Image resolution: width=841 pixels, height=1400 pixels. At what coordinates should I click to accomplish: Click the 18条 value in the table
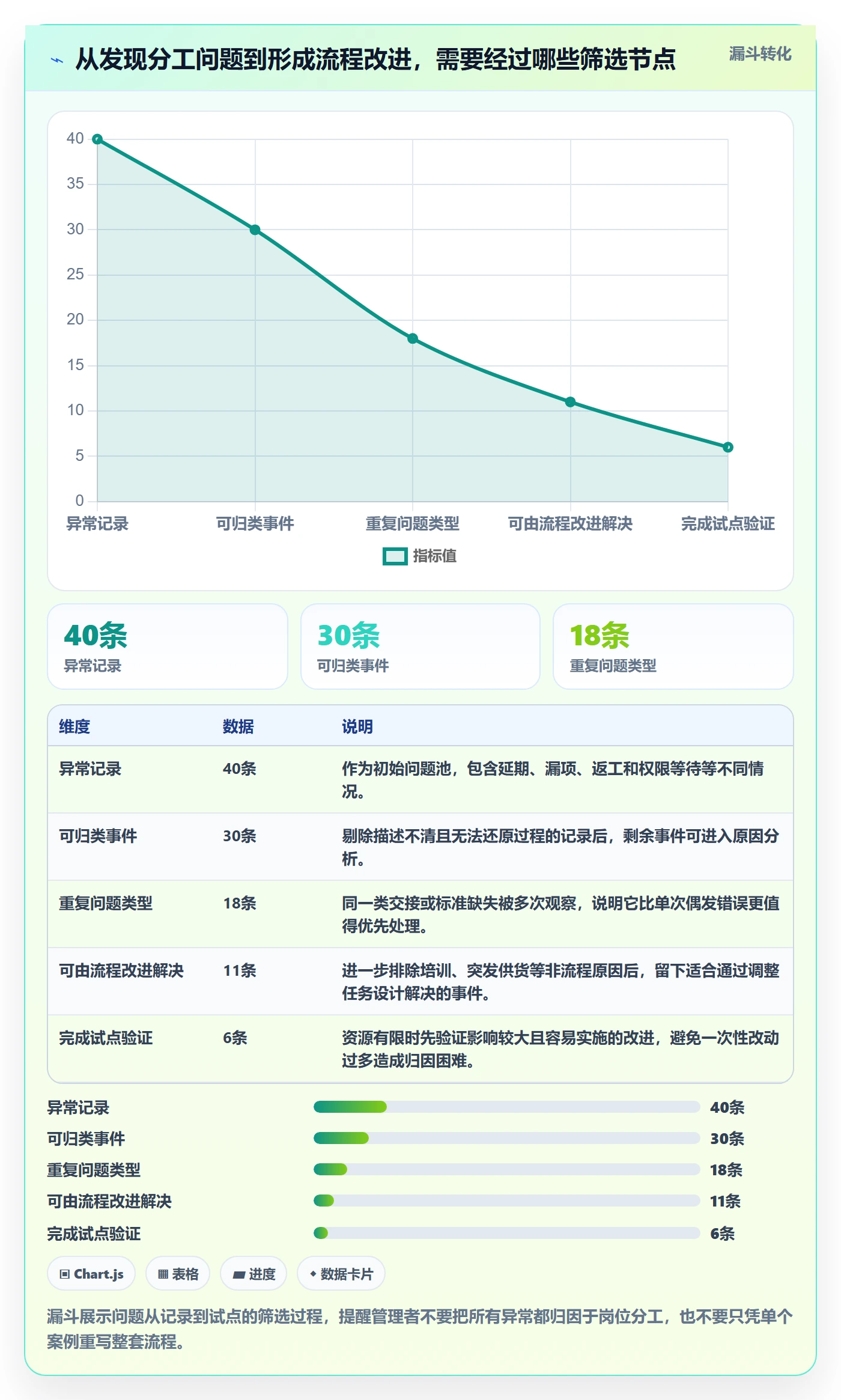tap(240, 903)
